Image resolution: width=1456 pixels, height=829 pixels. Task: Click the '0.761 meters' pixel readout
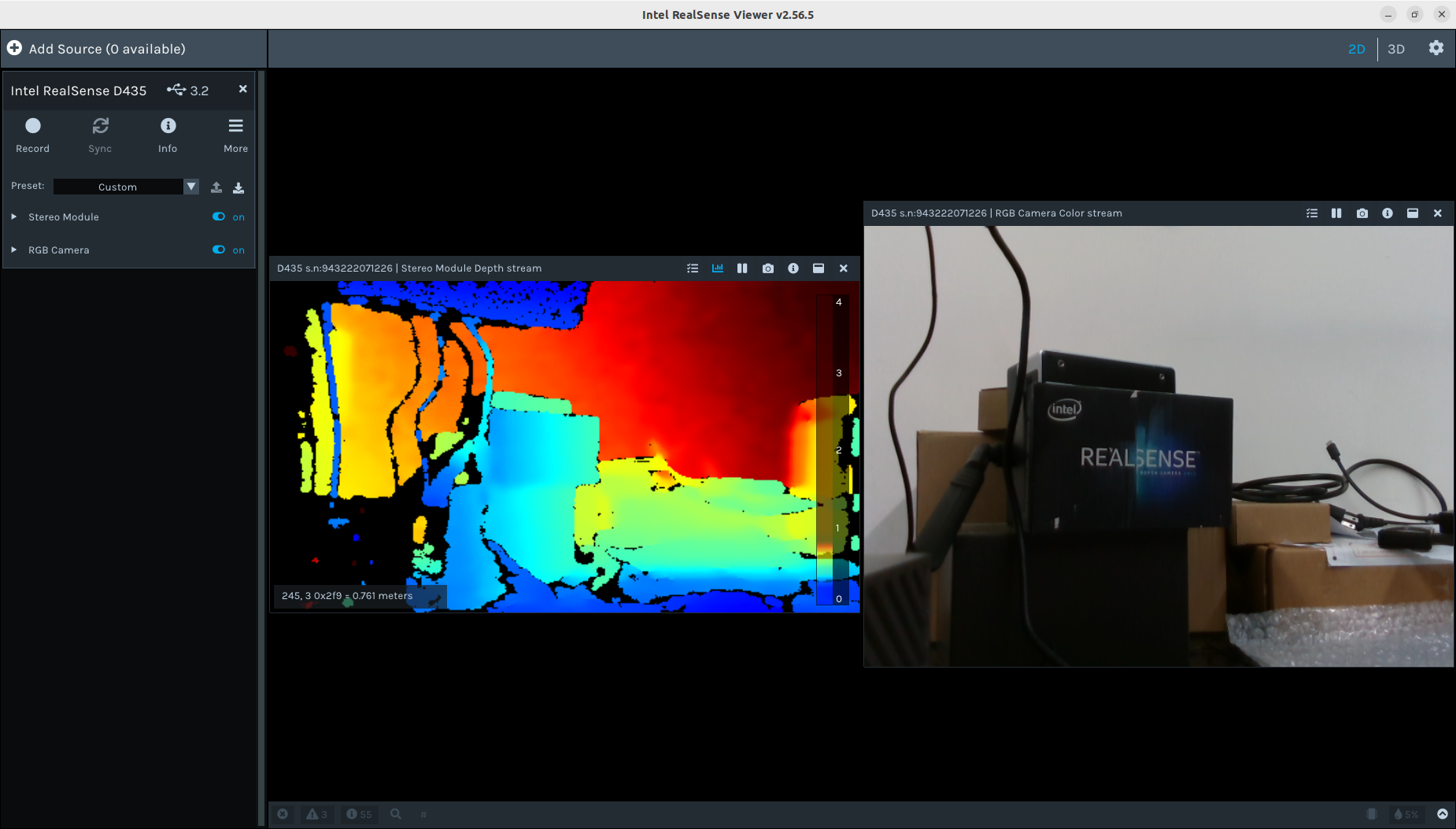click(x=382, y=596)
